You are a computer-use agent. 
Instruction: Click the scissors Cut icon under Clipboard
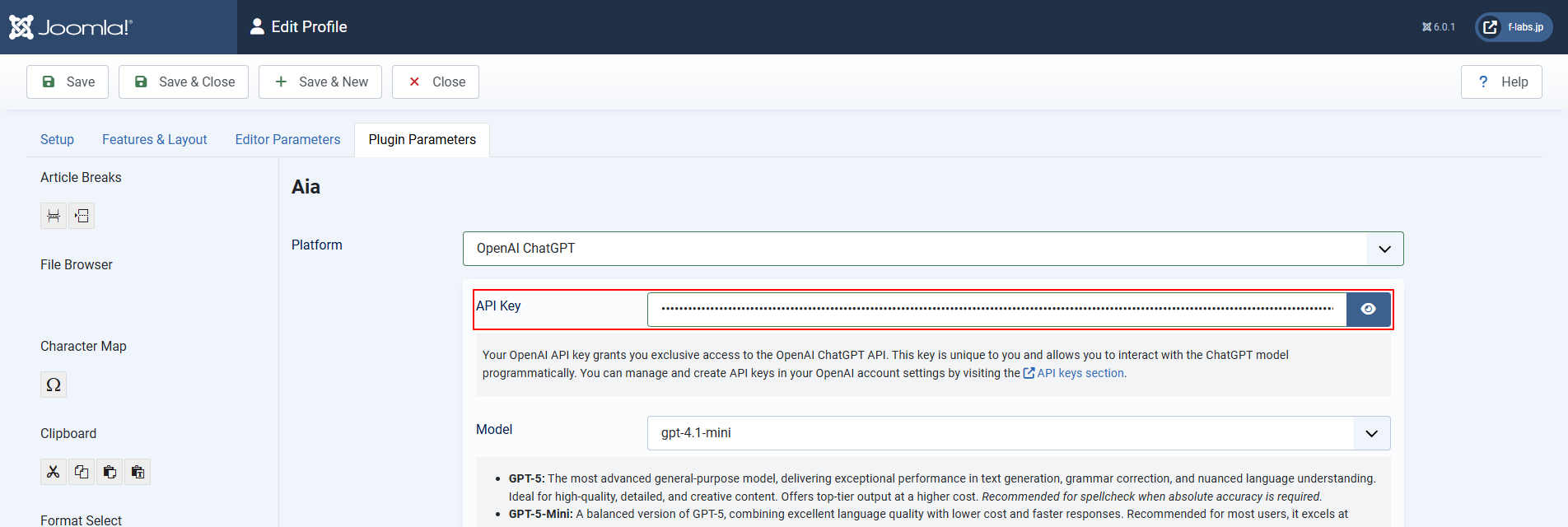[x=54, y=472]
